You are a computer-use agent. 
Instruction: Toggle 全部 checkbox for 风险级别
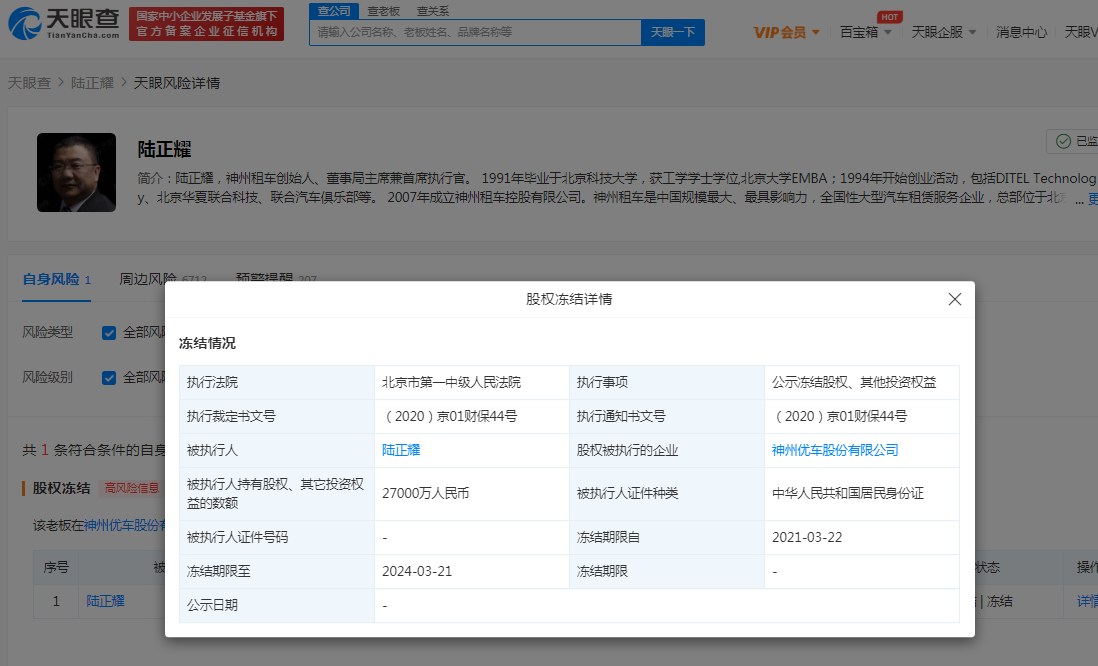click(109, 377)
